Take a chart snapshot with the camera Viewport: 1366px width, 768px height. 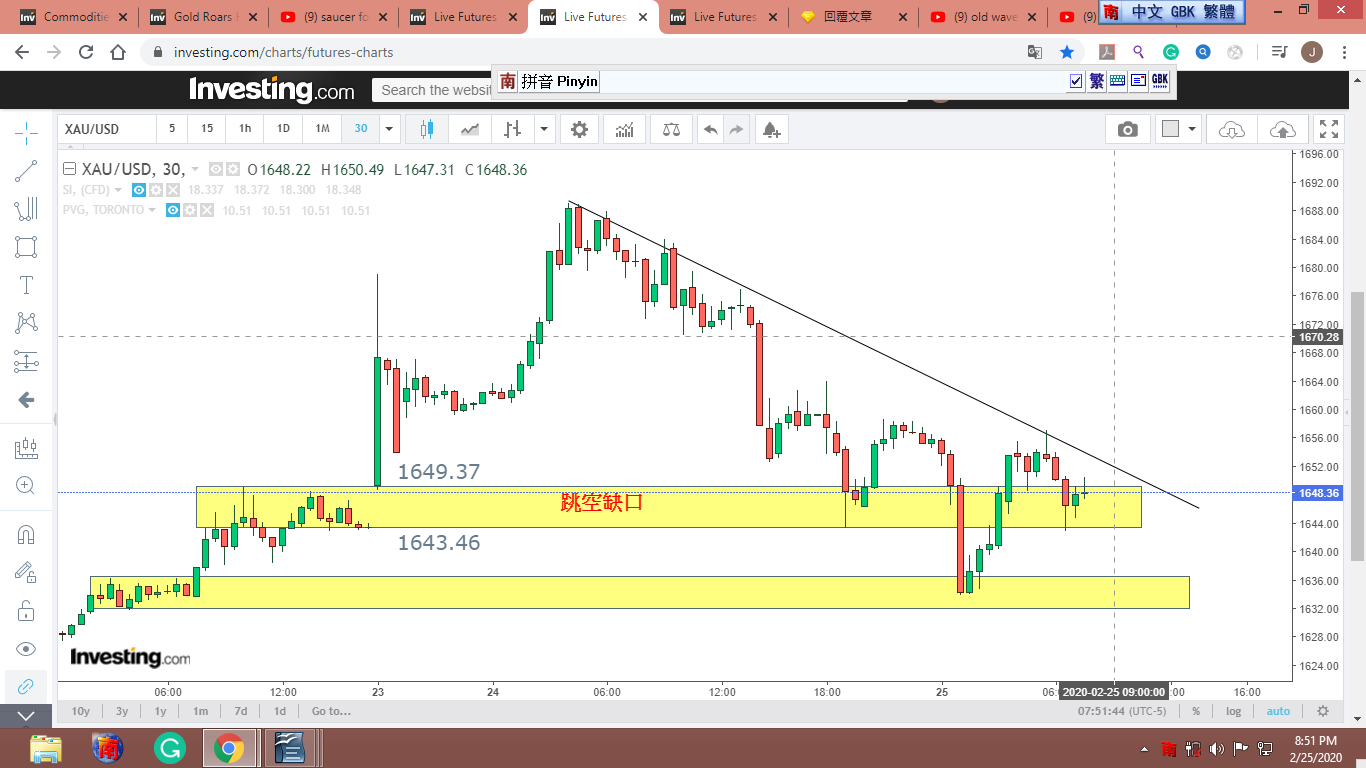(1128, 129)
